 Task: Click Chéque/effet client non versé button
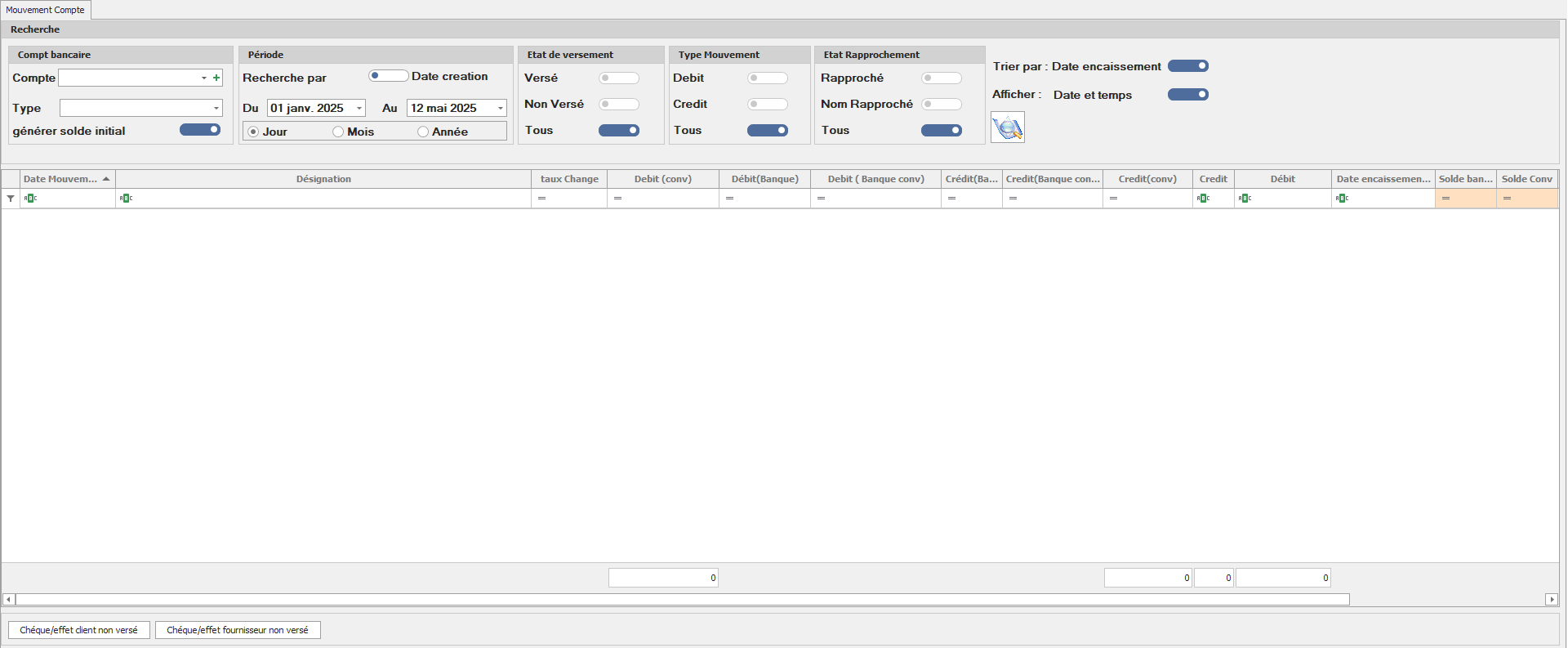79,630
